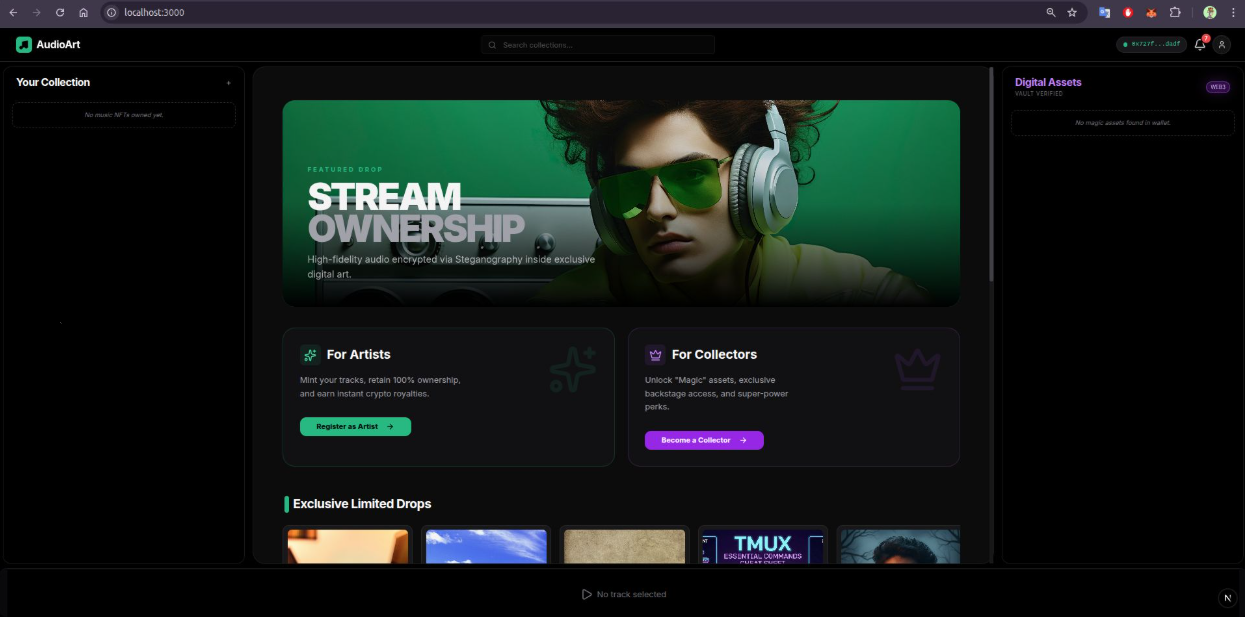
Task: Open the MetaMask fox extension
Action: click(1151, 13)
